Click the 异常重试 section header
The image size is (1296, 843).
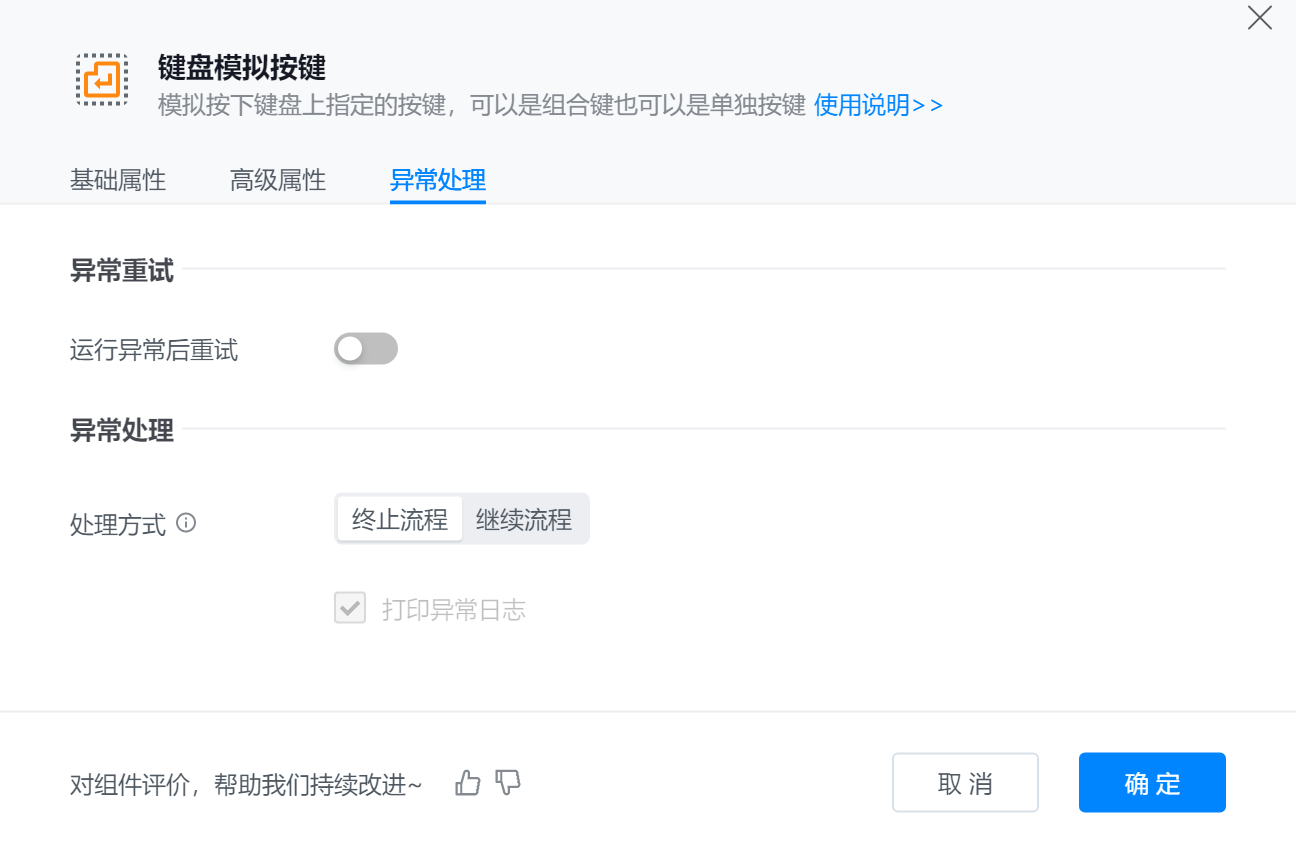tap(122, 270)
